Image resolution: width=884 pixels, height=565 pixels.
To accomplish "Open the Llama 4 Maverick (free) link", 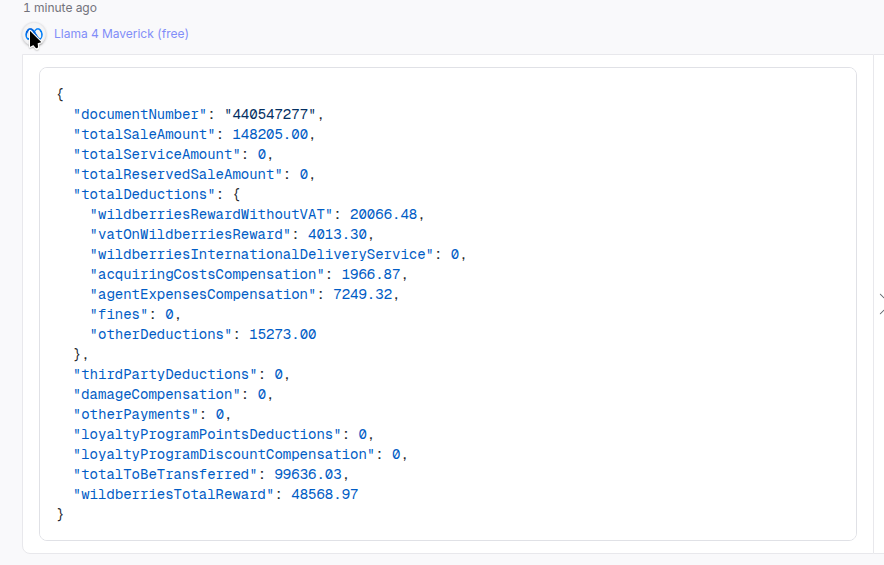I will (121, 34).
